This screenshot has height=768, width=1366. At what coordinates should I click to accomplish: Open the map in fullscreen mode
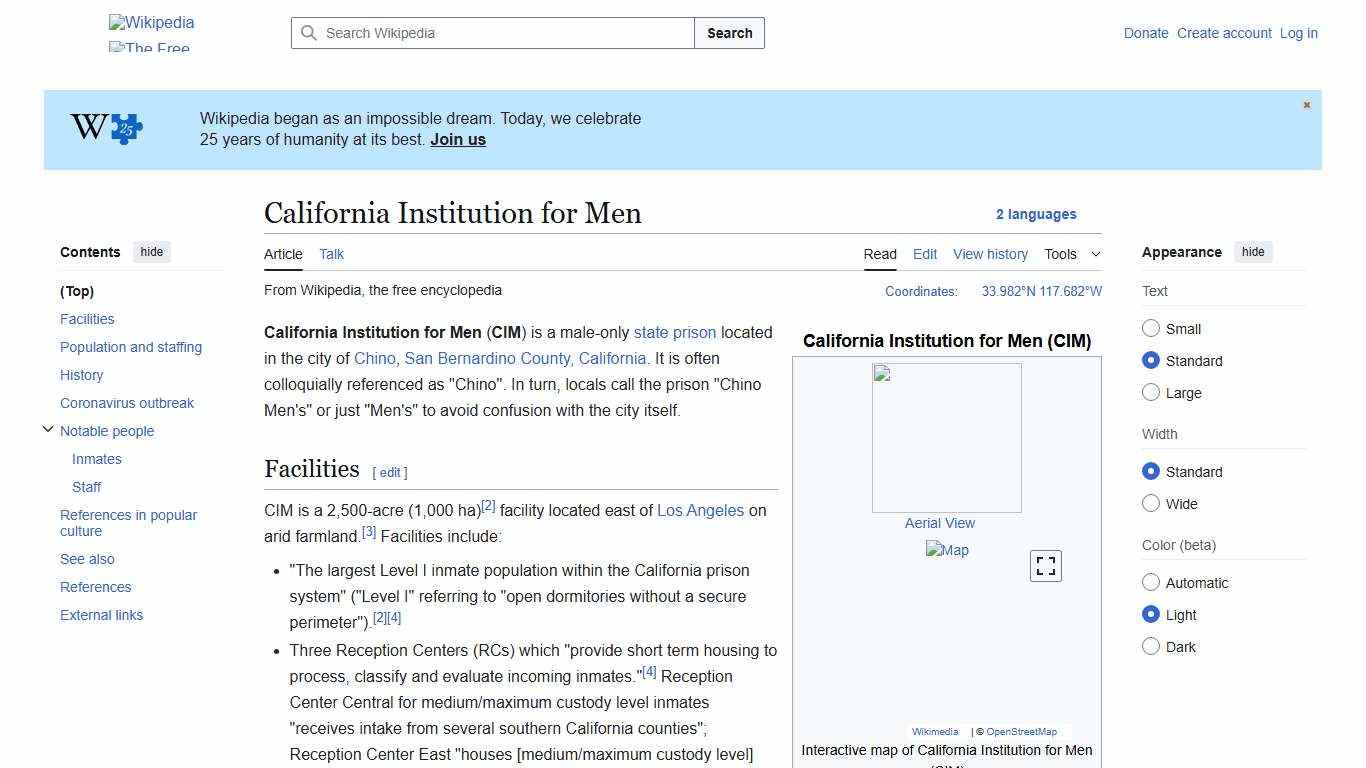[x=1045, y=565]
